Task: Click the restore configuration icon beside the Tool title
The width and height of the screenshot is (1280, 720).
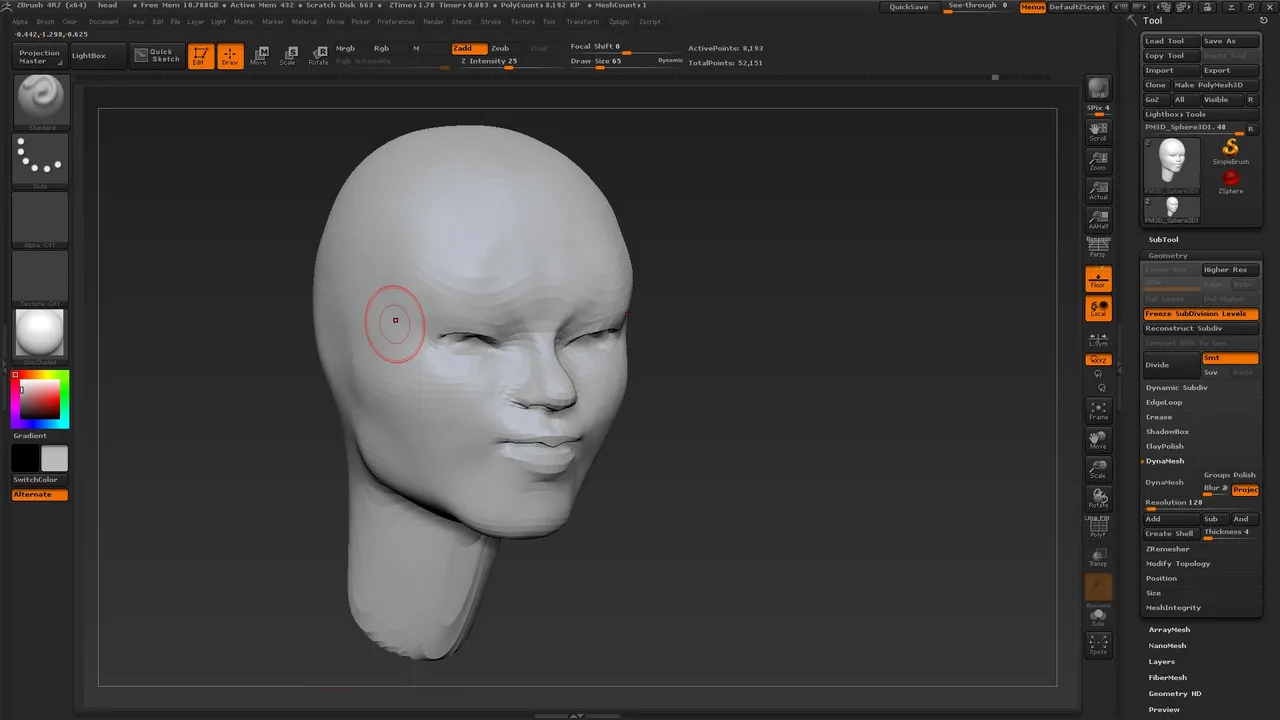Action: pyautogui.click(x=1263, y=20)
